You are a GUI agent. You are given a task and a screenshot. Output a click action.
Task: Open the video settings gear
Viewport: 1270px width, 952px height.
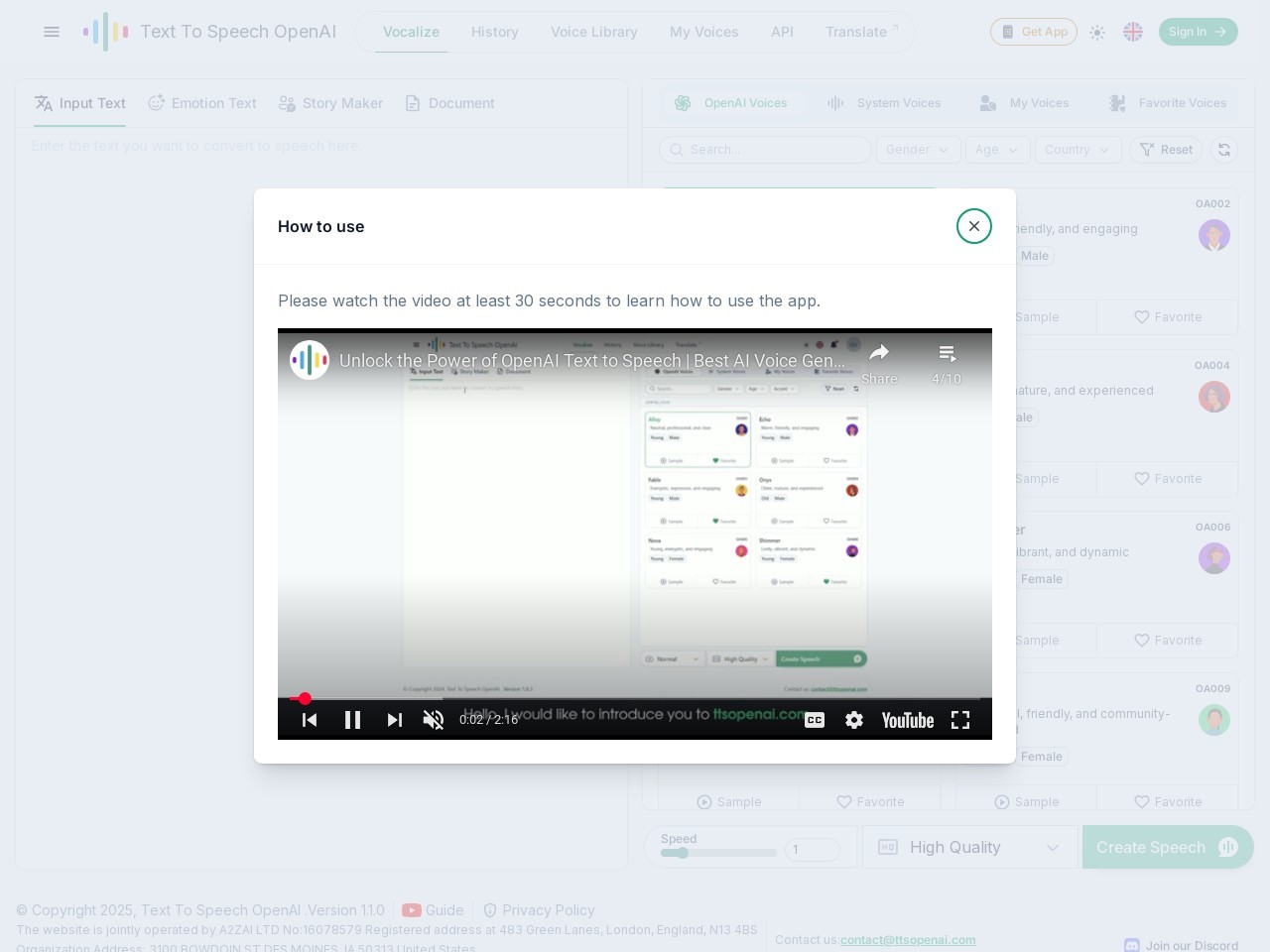tap(854, 720)
